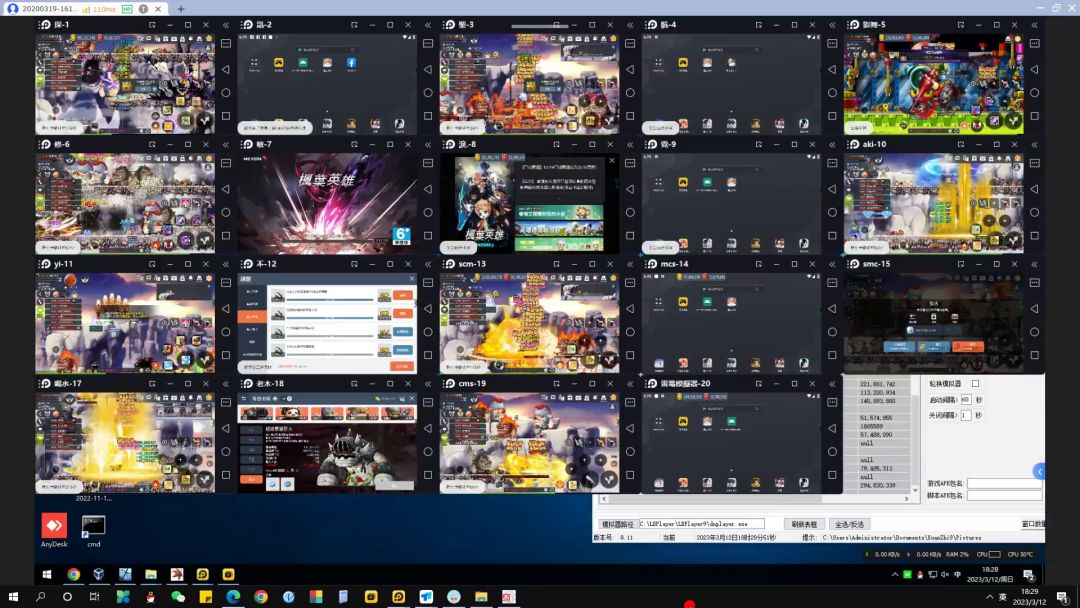The height and width of the screenshot is (608, 1080).
Task: Launch the Facebook app in the second emulator
Action: point(352,63)
